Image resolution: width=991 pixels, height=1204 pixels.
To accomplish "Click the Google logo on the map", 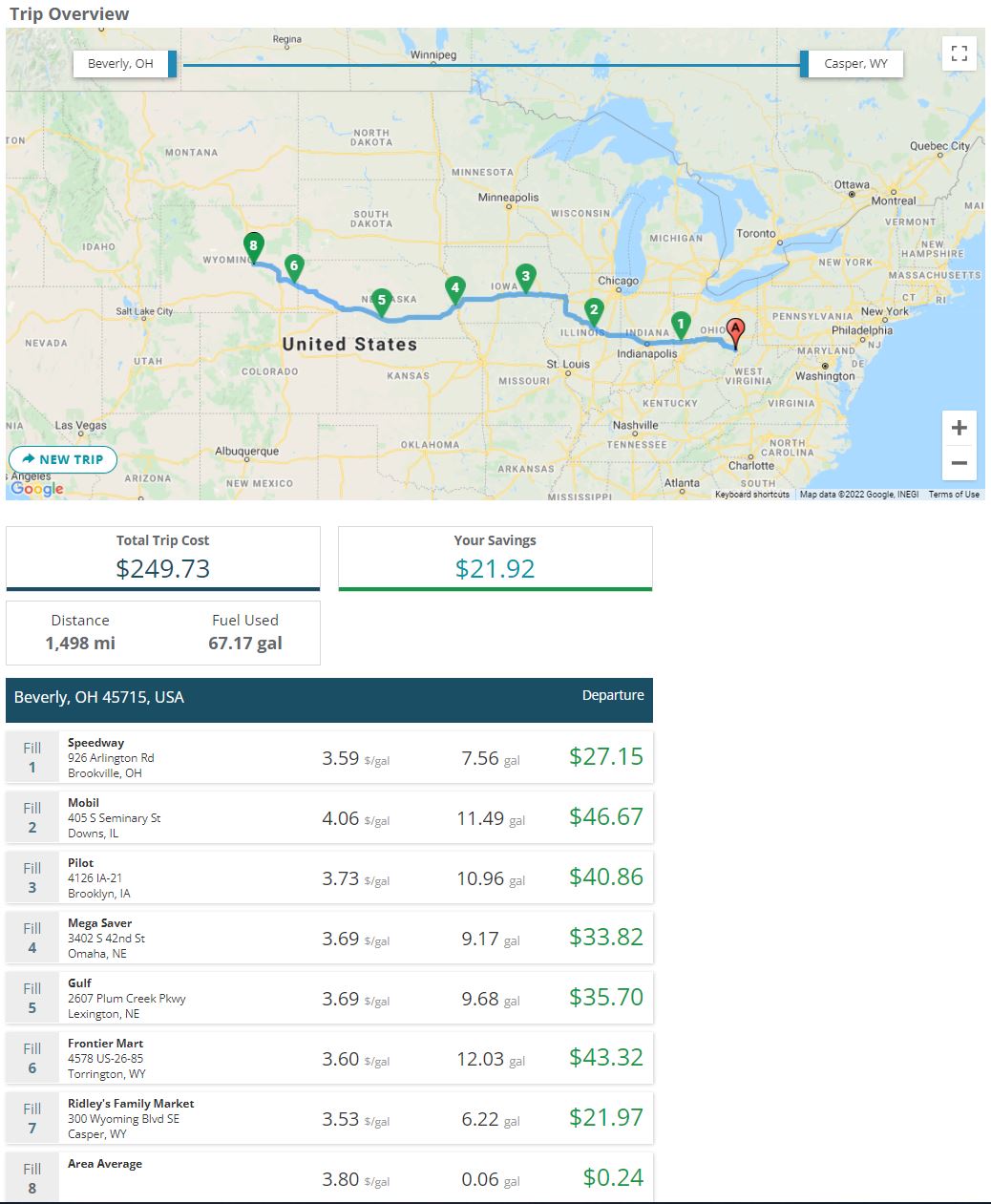I will coord(37,489).
